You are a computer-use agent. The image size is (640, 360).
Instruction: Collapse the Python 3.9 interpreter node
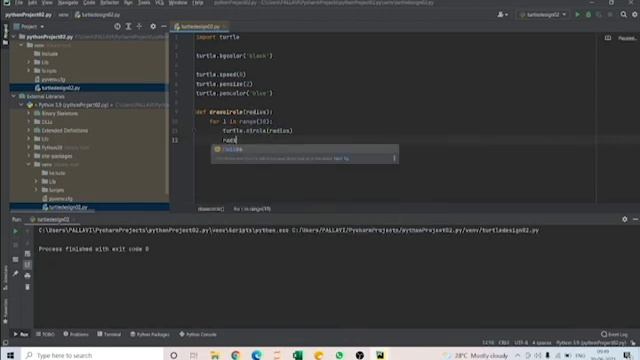point(21,105)
